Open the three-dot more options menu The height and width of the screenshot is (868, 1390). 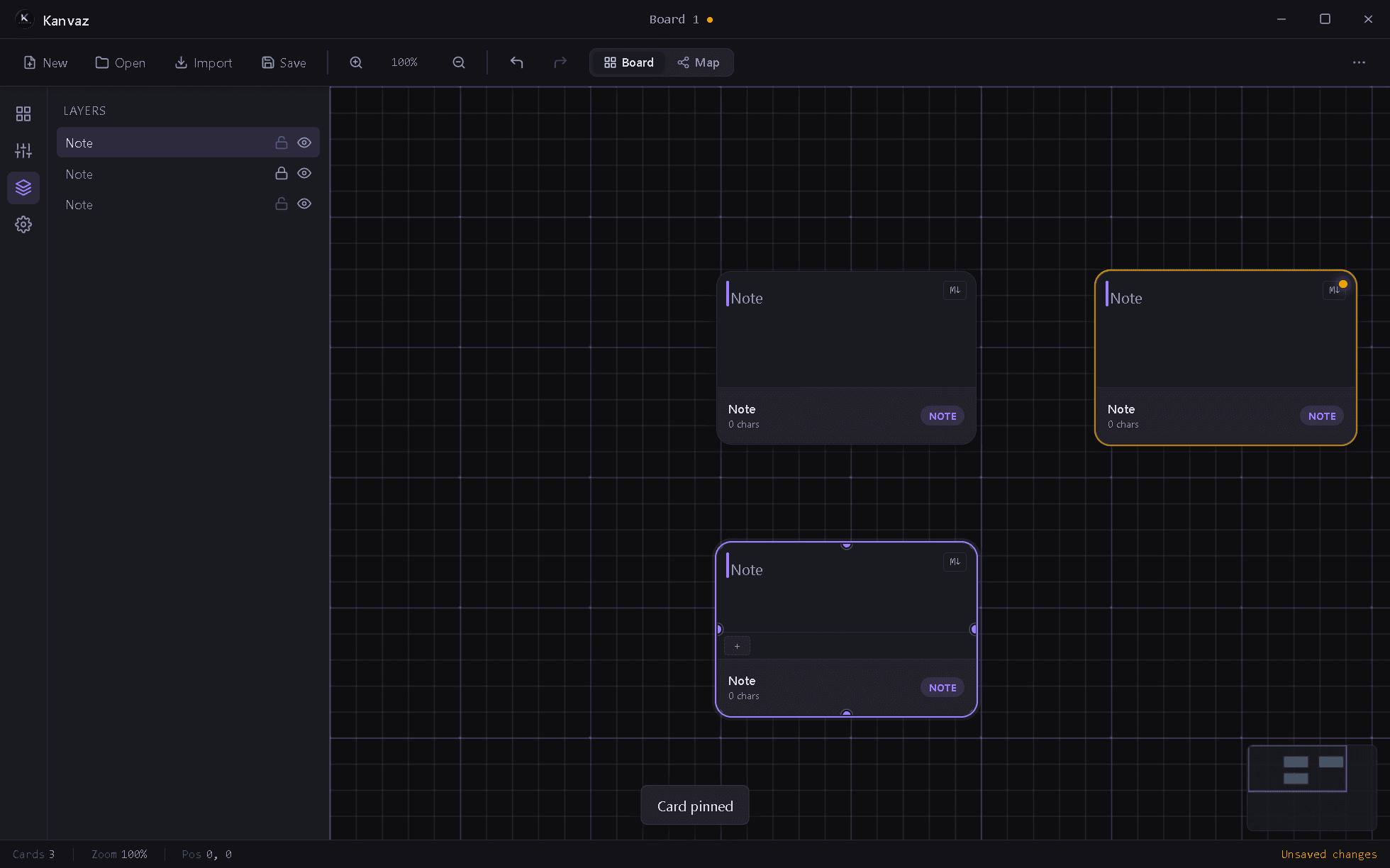point(1359,62)
